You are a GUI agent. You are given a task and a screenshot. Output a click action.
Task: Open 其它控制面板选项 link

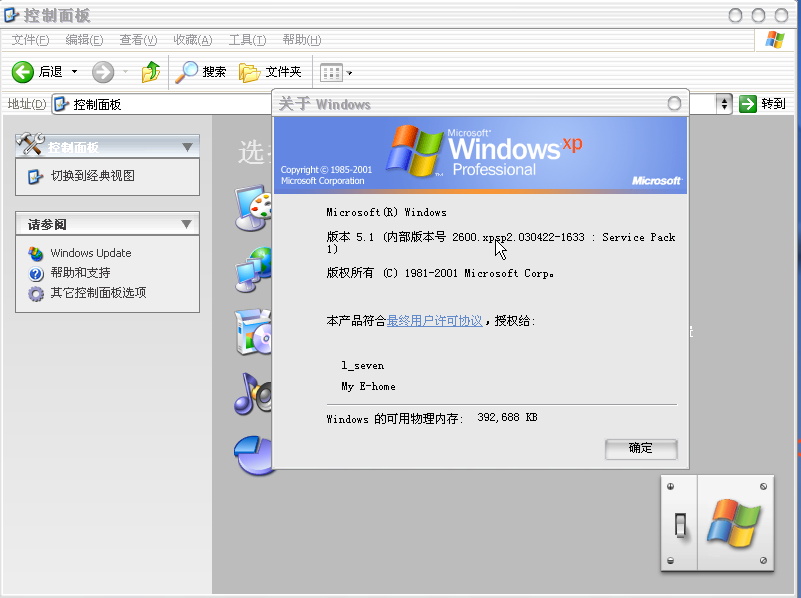(98, 293)
